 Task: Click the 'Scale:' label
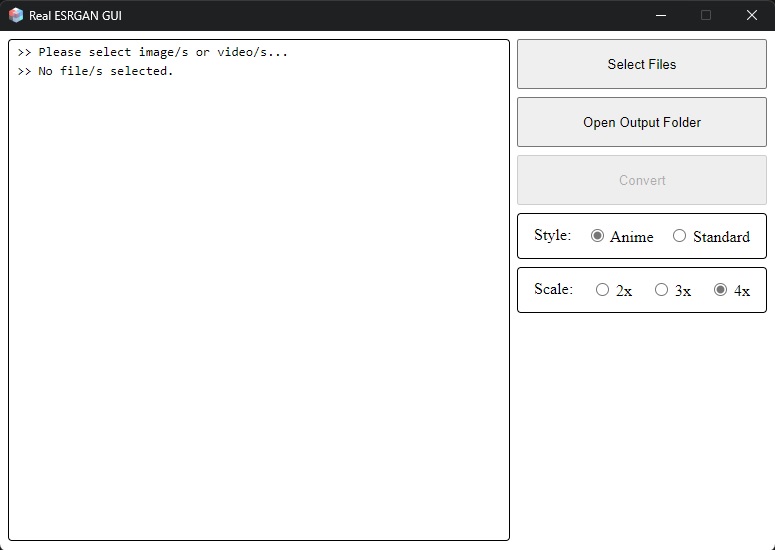point(554,289)
